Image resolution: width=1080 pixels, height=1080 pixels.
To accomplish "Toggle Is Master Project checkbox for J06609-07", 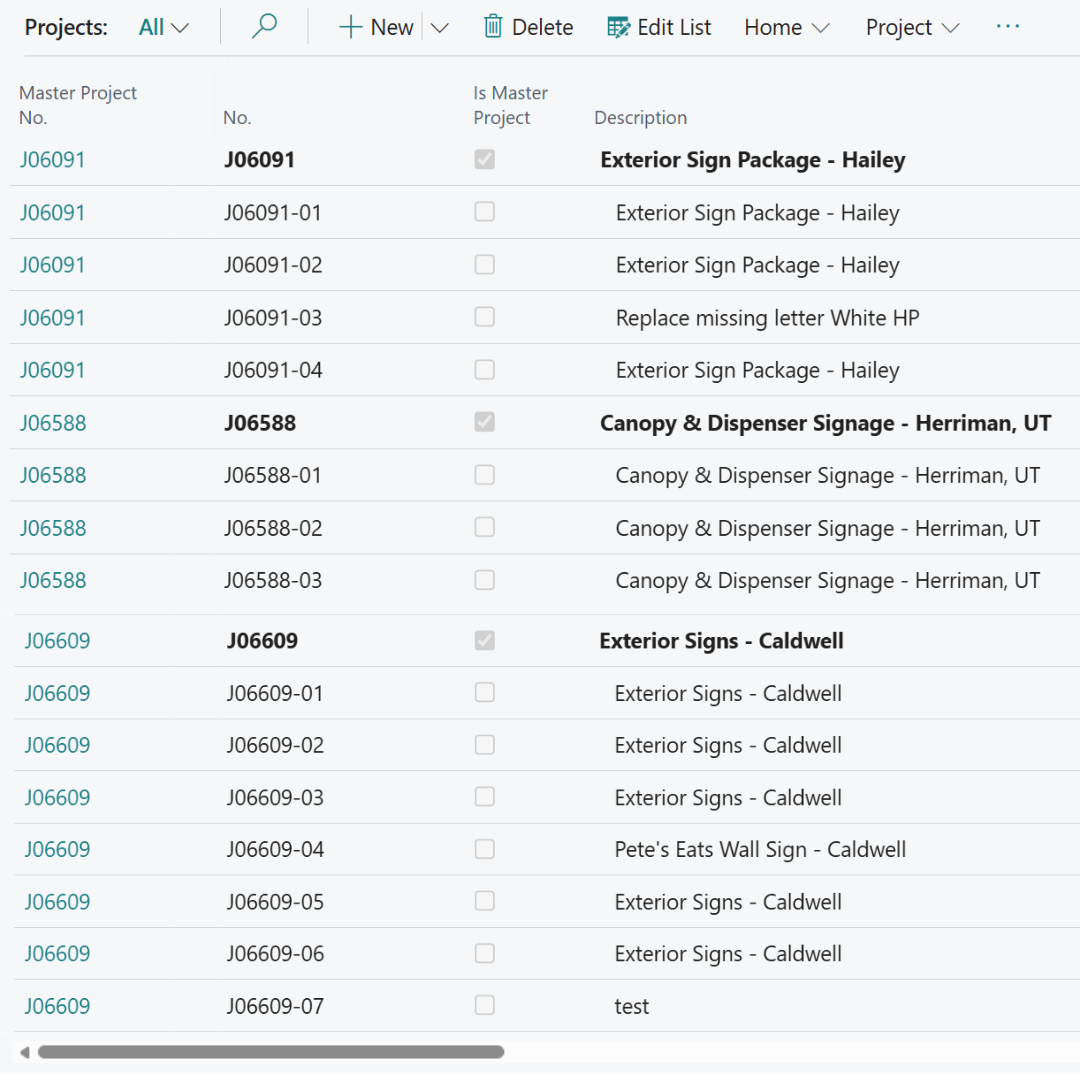I will (485, 1005).
